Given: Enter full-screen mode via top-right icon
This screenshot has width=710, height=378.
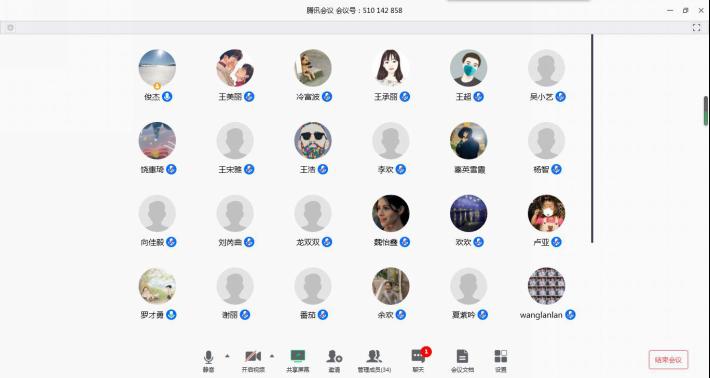Looking at the screenshot, I should pos(696,28).
